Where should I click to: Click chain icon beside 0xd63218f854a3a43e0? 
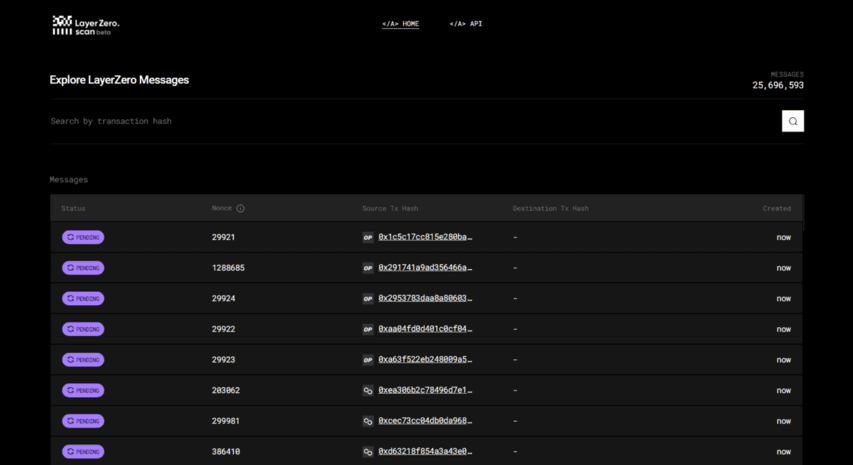pyautogui.click(x=368, y=451)
